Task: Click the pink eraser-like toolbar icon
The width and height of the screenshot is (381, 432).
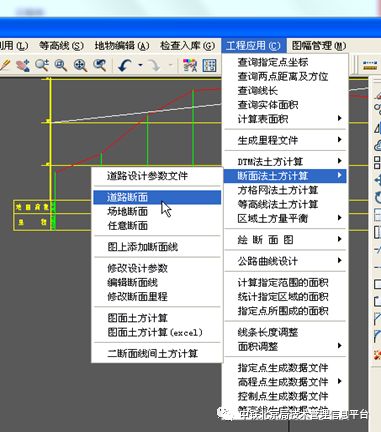Action: pyautogui.click(x=22, y=65)
